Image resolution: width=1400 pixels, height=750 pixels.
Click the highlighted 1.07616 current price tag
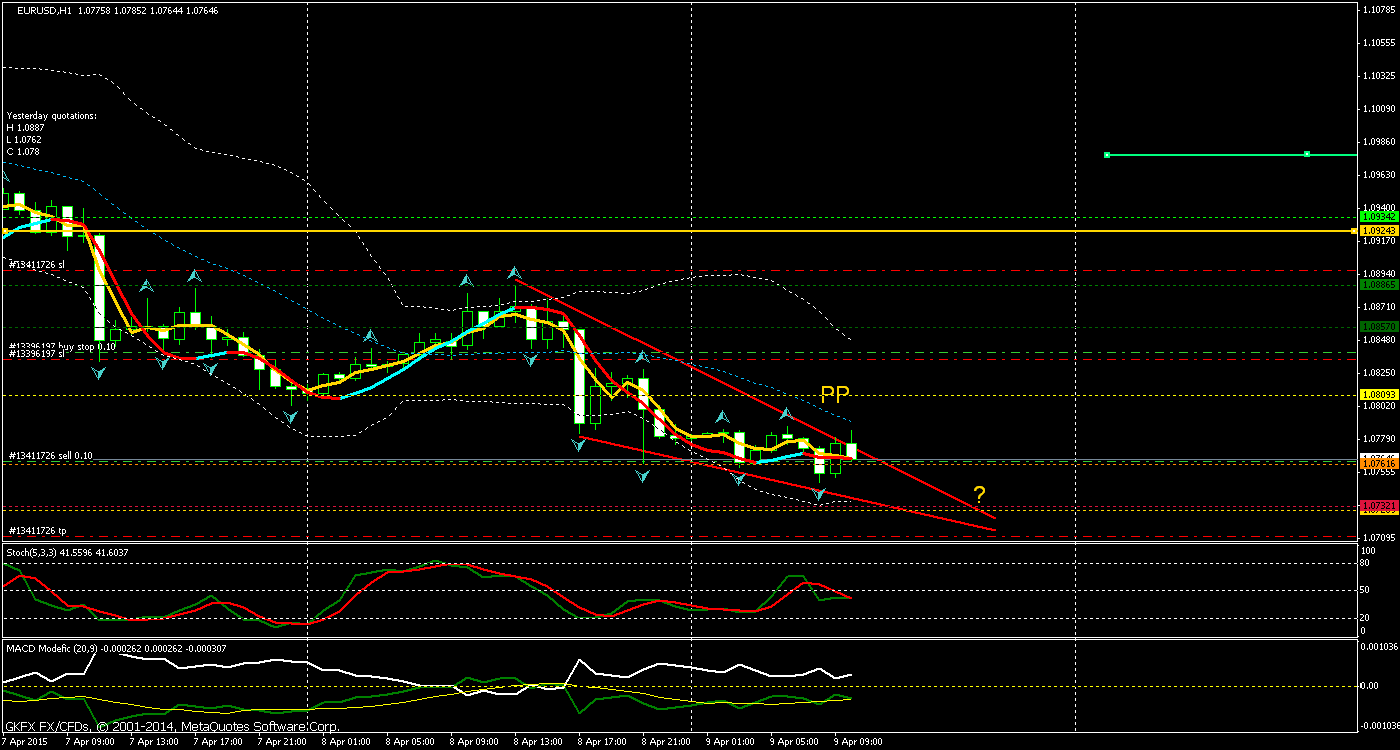click(1378, 462)
